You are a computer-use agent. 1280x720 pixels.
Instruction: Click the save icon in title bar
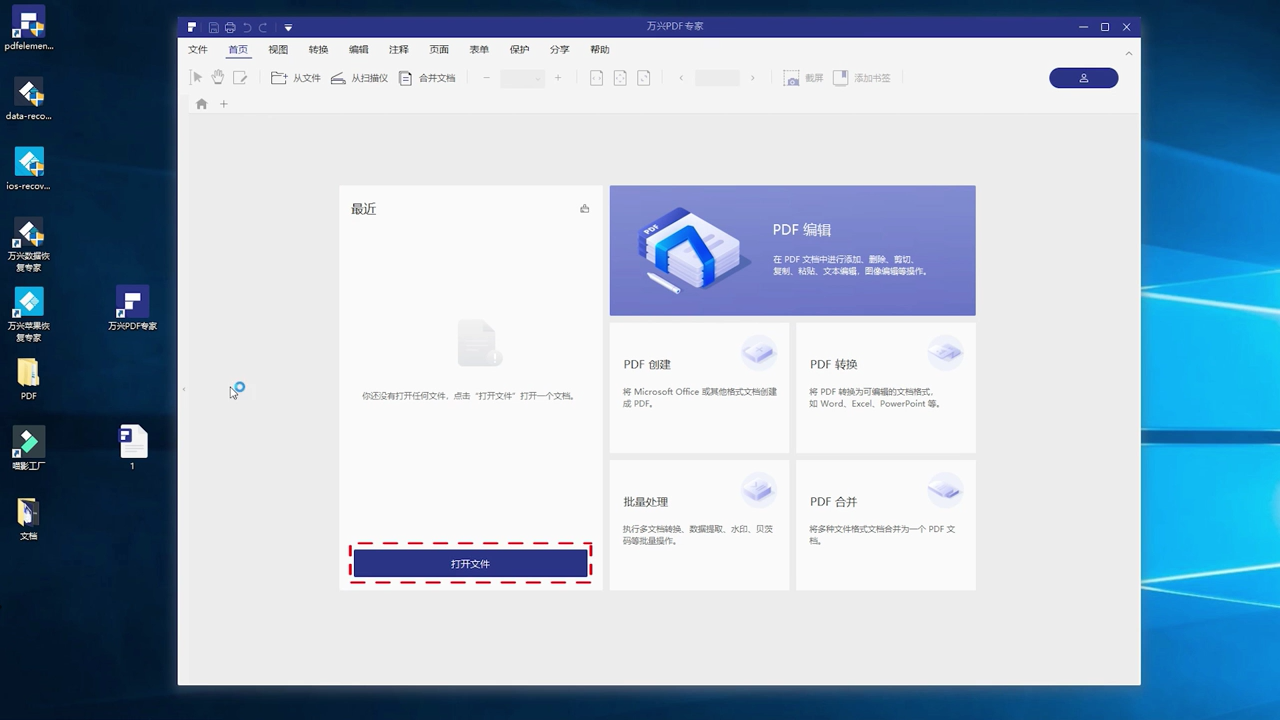(x=214, y=27)
